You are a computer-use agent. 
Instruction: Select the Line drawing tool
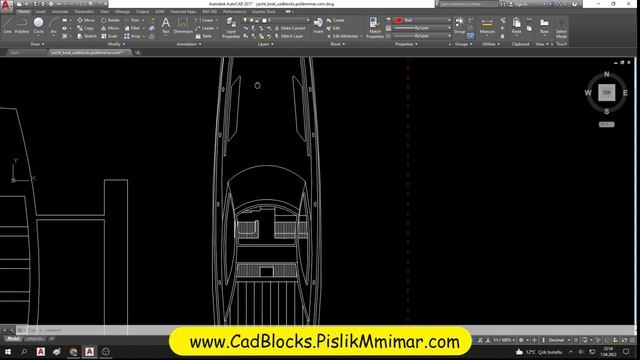pos(7,25)
